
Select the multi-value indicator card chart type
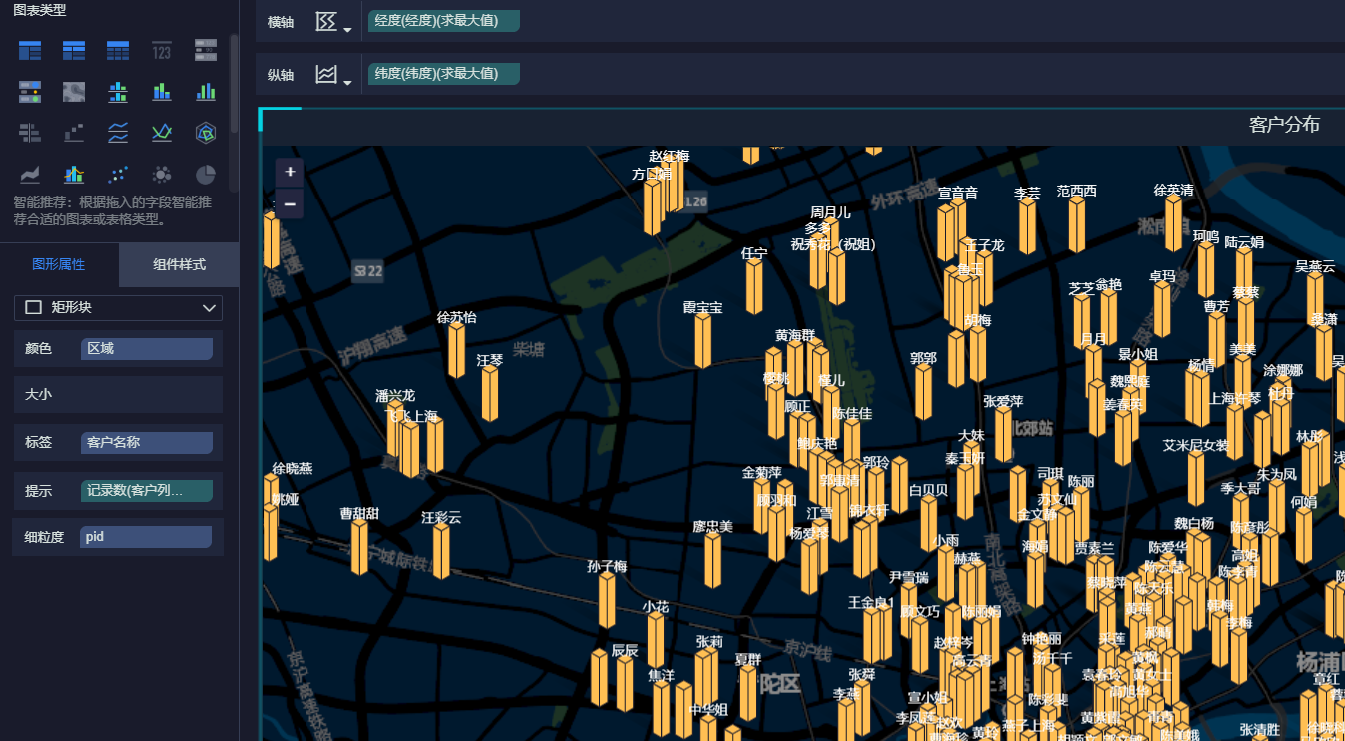(x=206, y=50)
